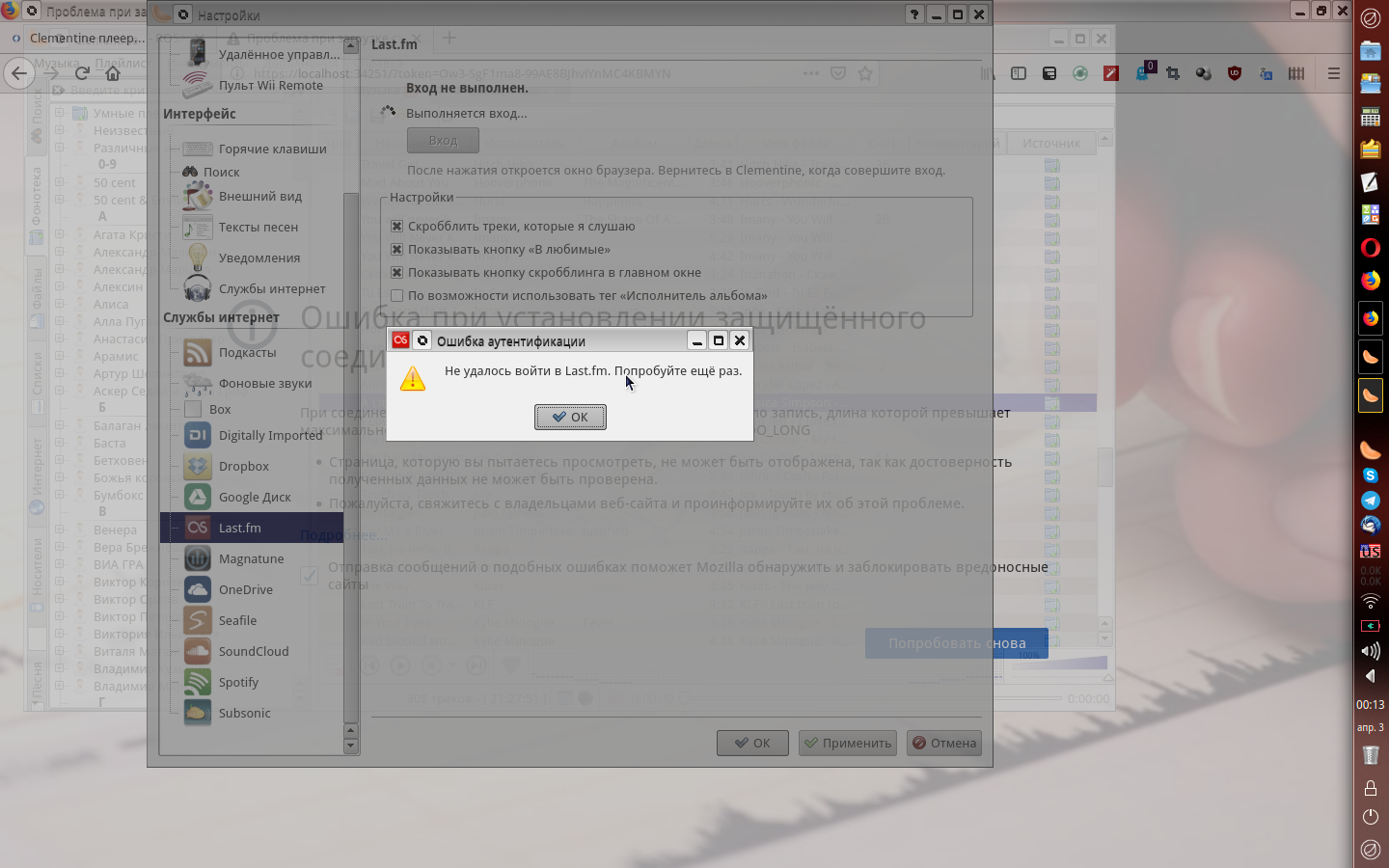
Task: Select the Spotify service entry
Action: (x=251, y=682)
